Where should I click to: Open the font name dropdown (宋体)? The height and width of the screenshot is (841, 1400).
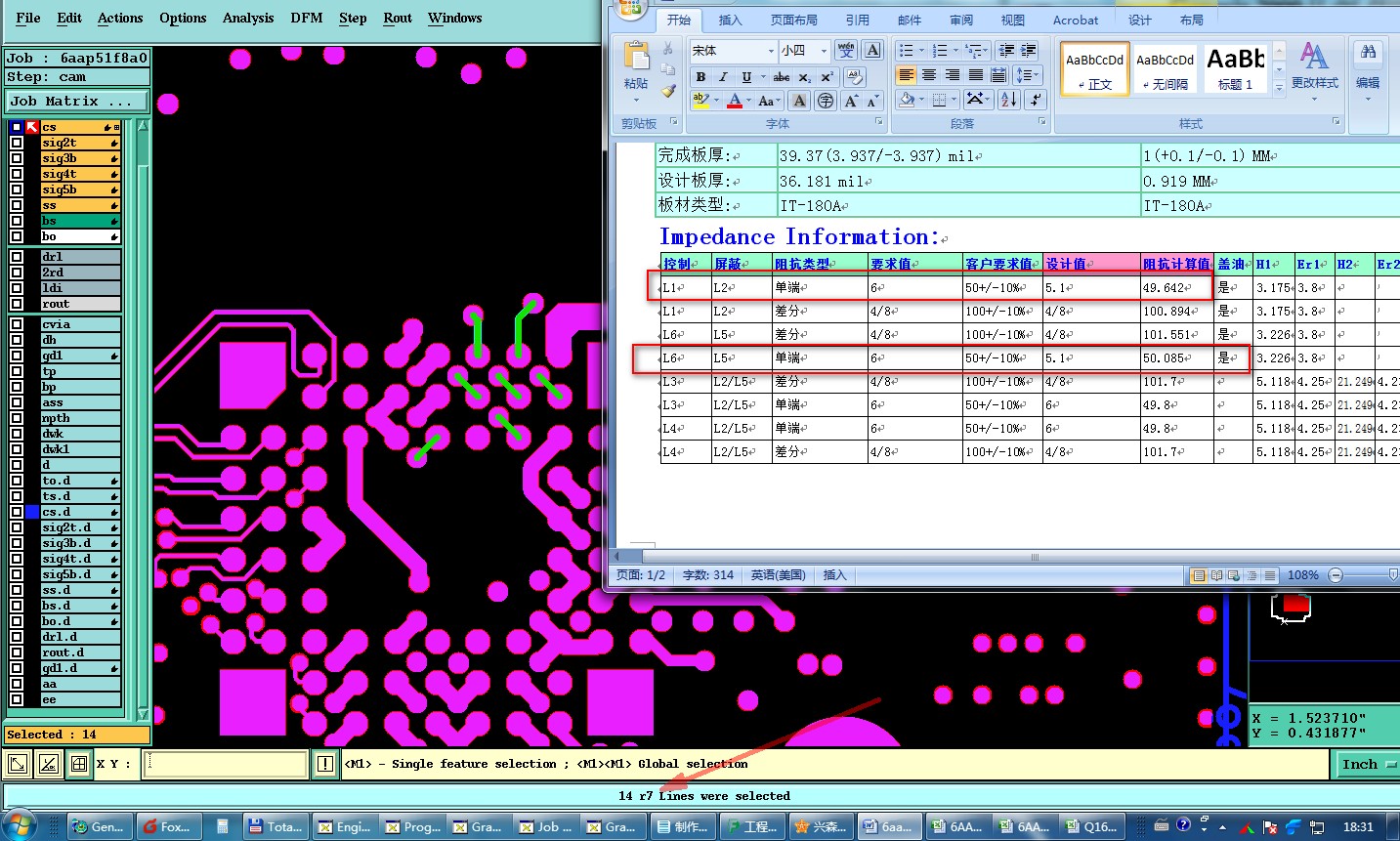point(771,51)
